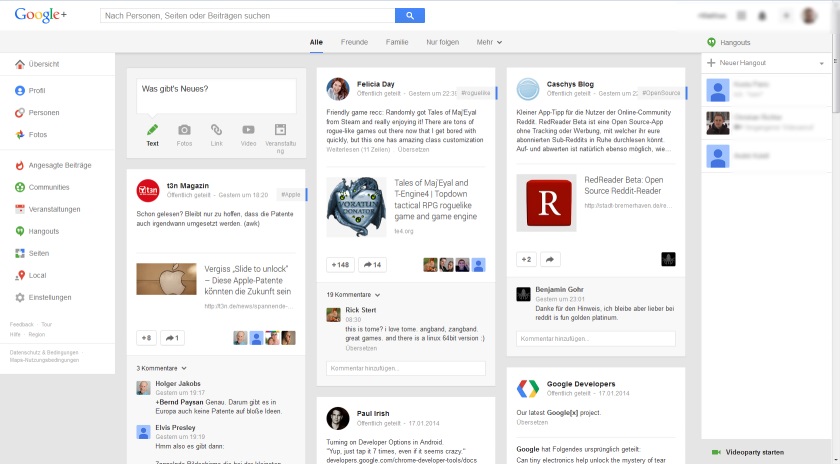Open Hangouts in the left sidebar

coord(44,231)
